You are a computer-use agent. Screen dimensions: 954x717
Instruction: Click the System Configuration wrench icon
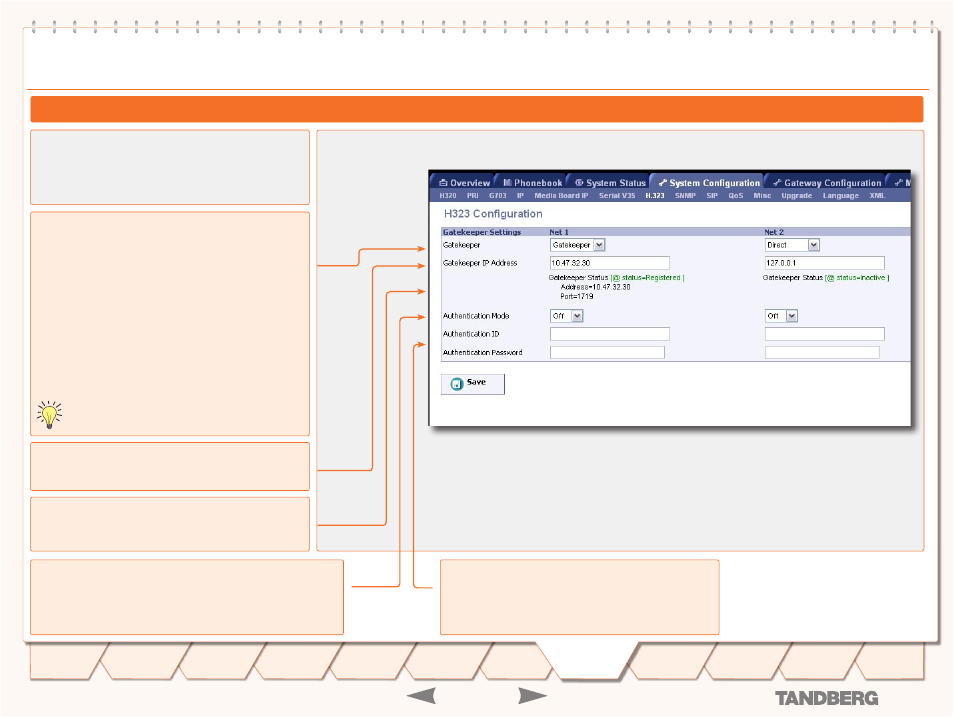(x=663, y=183)
